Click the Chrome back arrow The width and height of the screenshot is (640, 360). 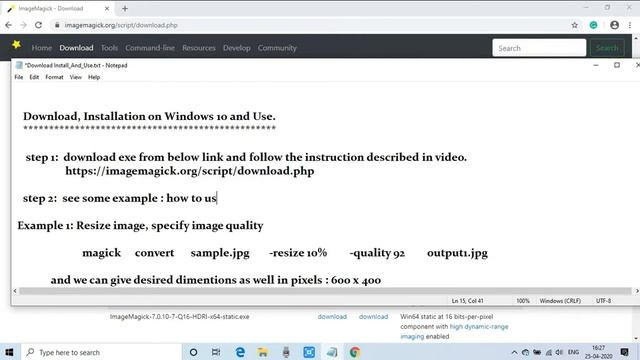9,25
